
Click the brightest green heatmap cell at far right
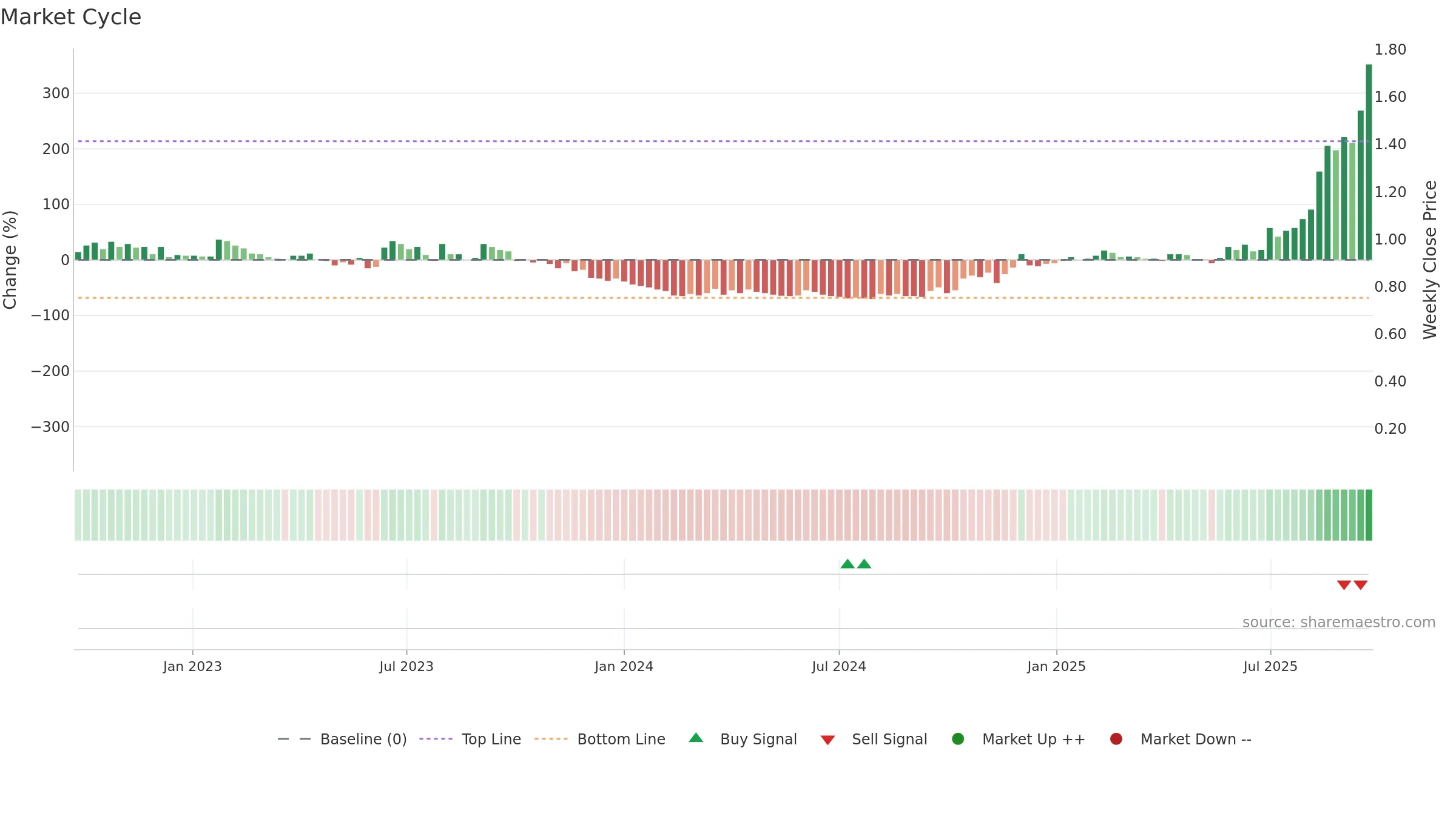[1369, 515]
